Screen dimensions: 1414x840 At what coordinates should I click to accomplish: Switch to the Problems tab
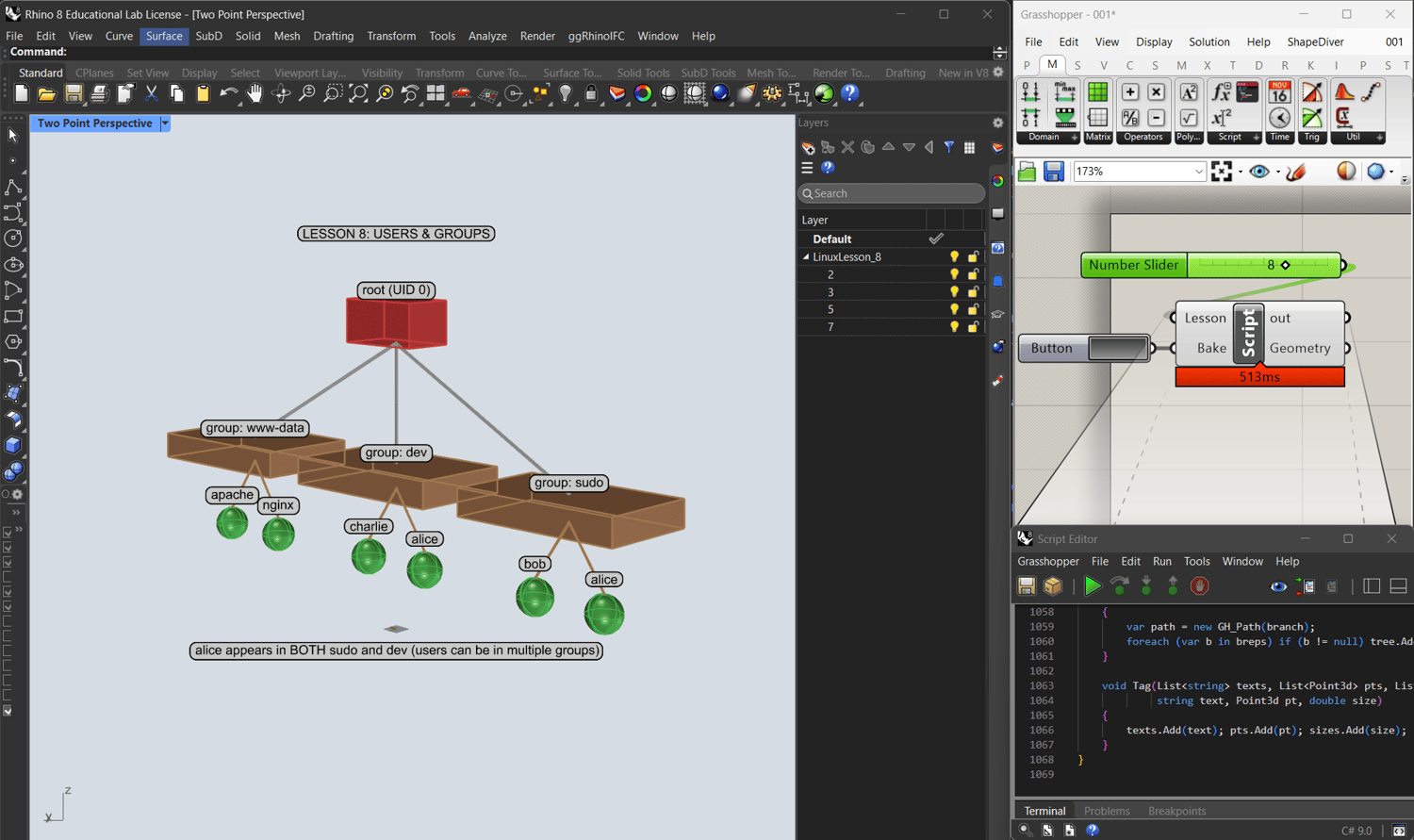[1106, 811]
